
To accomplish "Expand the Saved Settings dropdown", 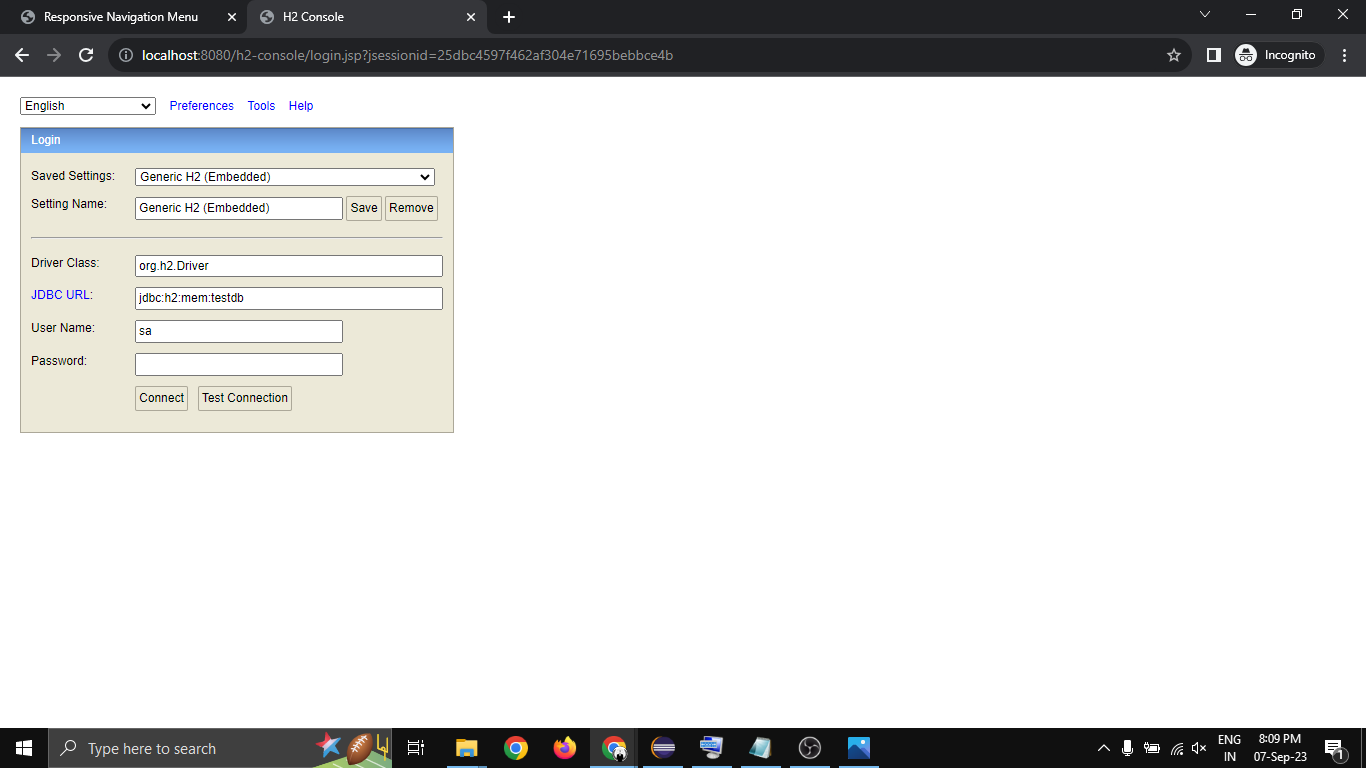I will 285,177.
